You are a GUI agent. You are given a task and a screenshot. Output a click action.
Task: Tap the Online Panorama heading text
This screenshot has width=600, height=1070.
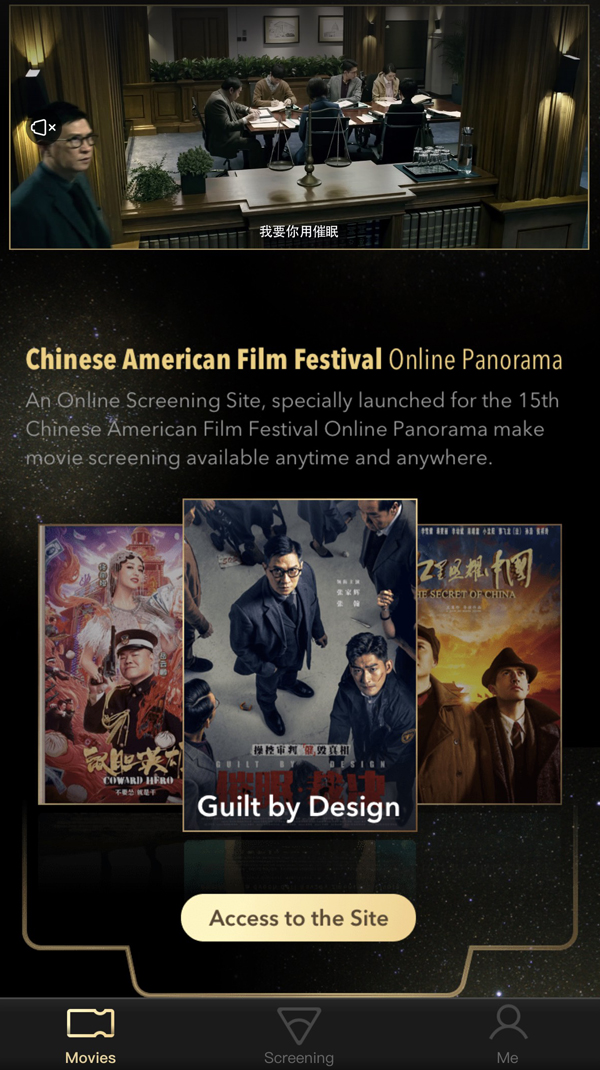point(475,360)
